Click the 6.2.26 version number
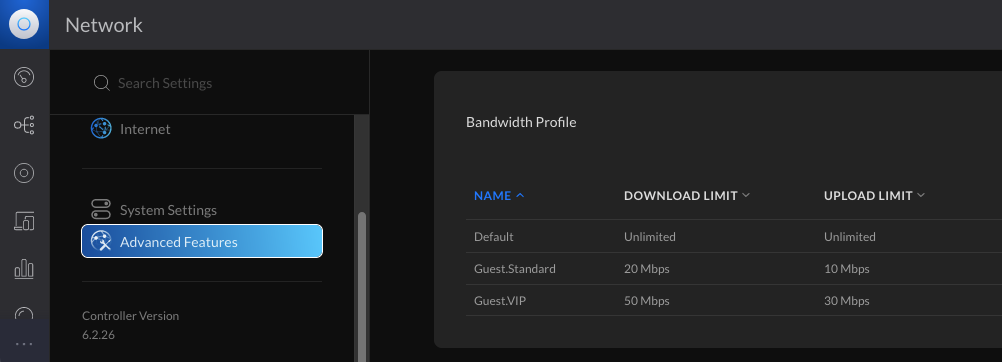The image size is (1002, 362). click(x=98, y=334)
